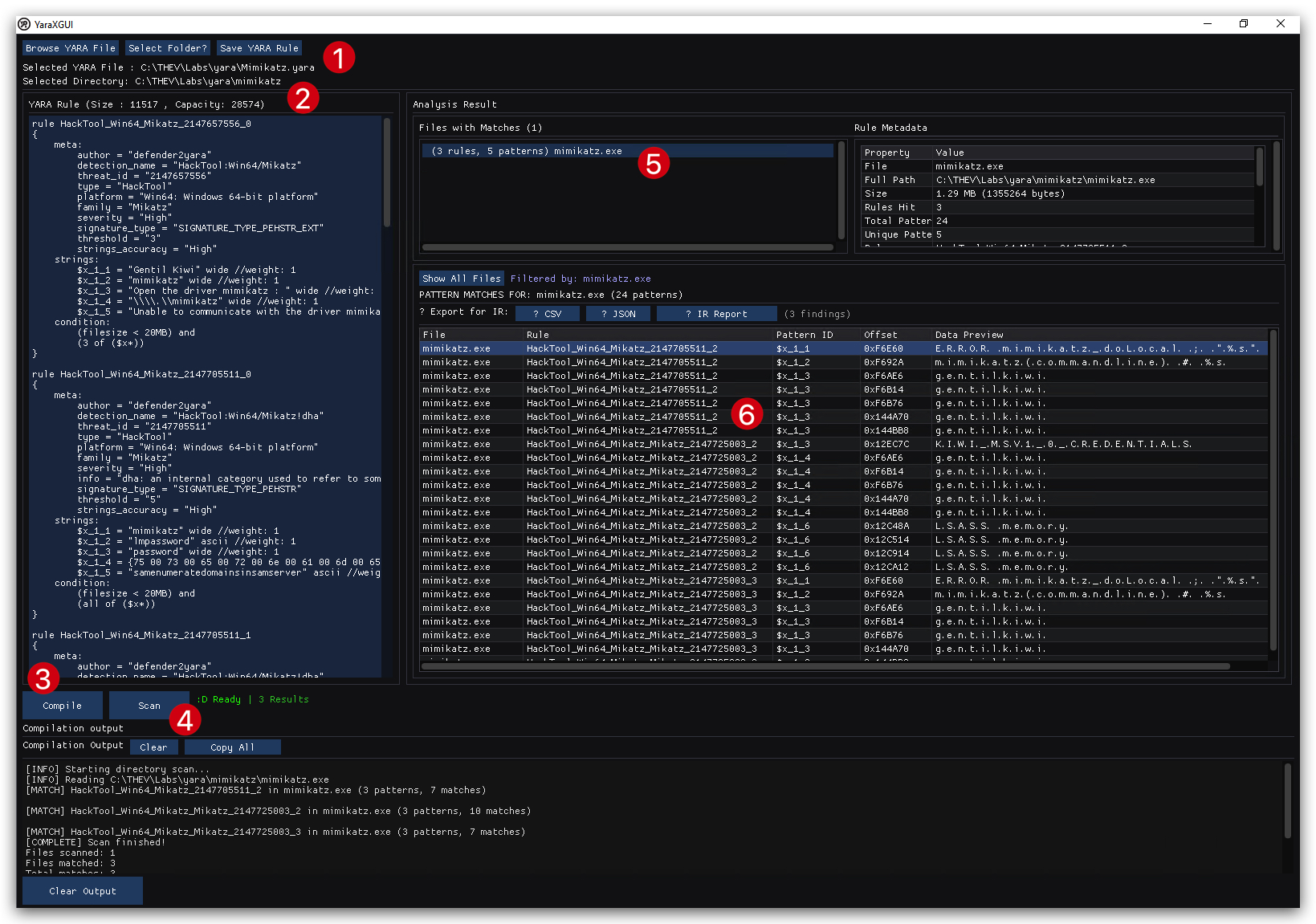Viewport: 1316px width, 924px height.
Task: Clear the compilation output text
Action: (x=153, y=747)
